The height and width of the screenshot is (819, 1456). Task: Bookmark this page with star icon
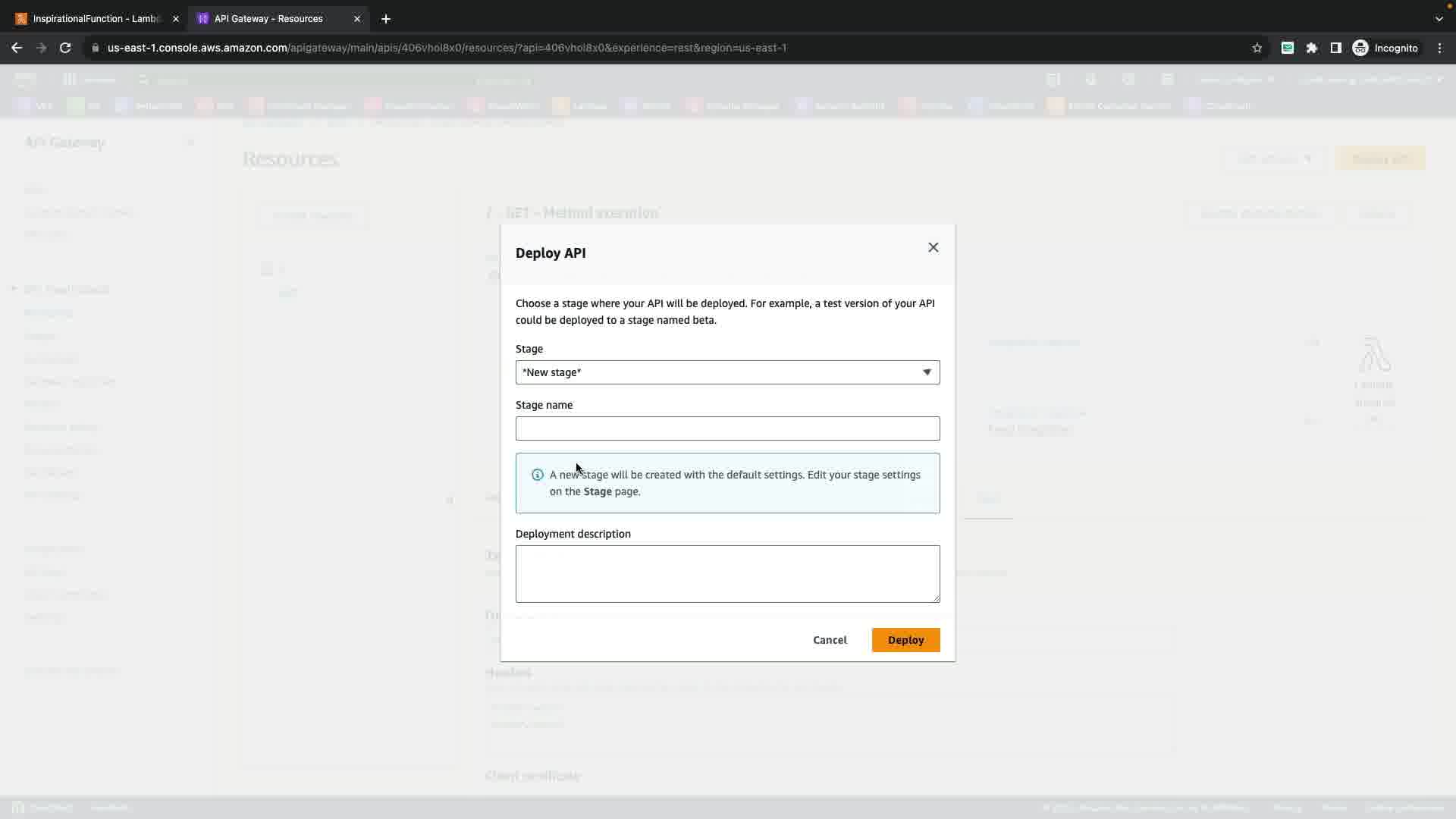pyautogui.click(x=1257, y=48)
